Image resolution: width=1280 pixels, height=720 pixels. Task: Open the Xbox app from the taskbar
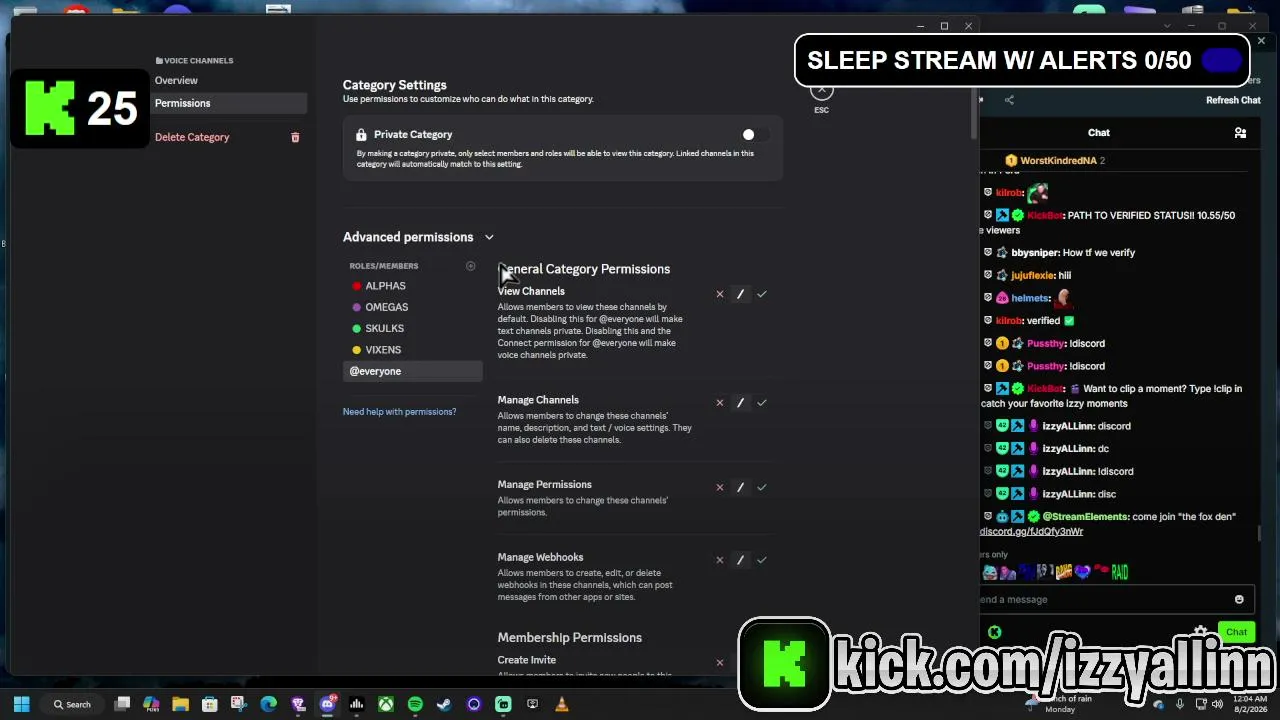(385, 704)
